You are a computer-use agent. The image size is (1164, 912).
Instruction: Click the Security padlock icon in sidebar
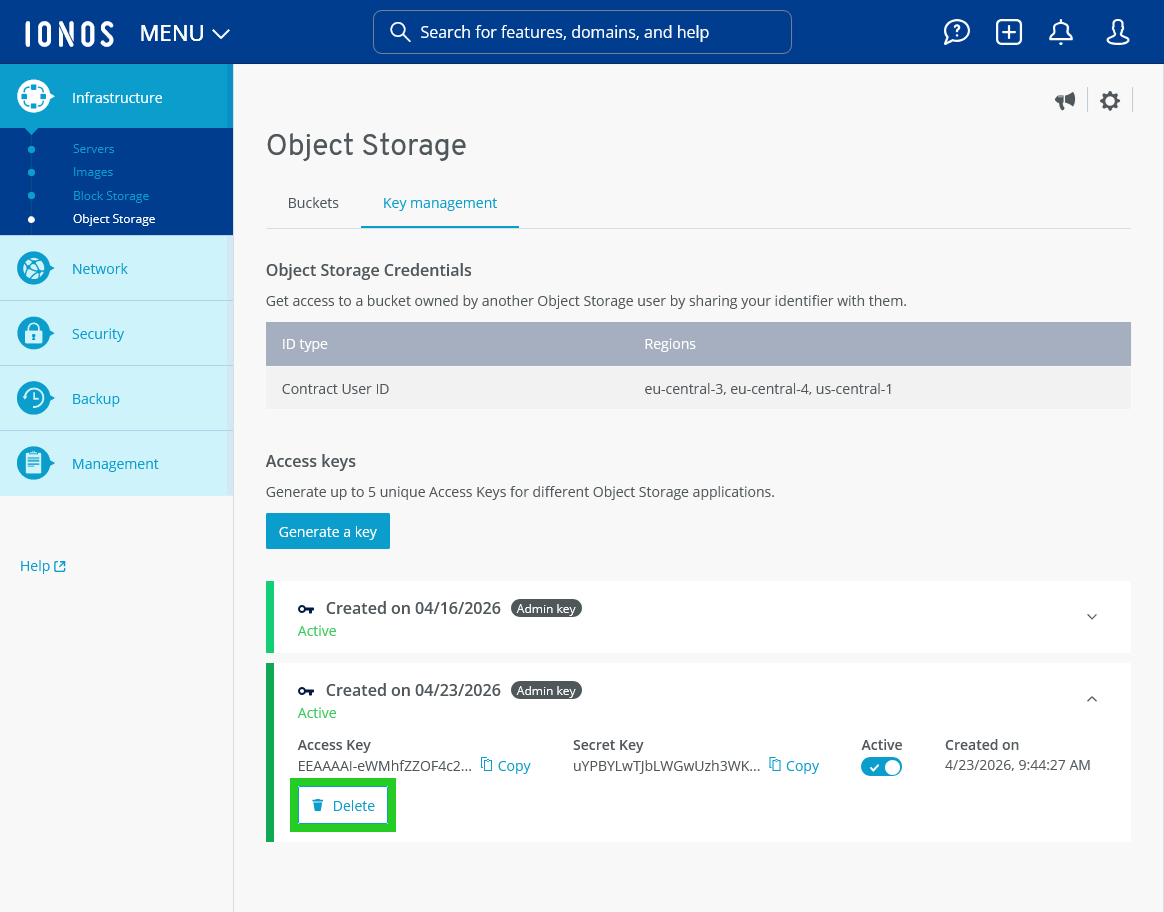tap(34, 333)
